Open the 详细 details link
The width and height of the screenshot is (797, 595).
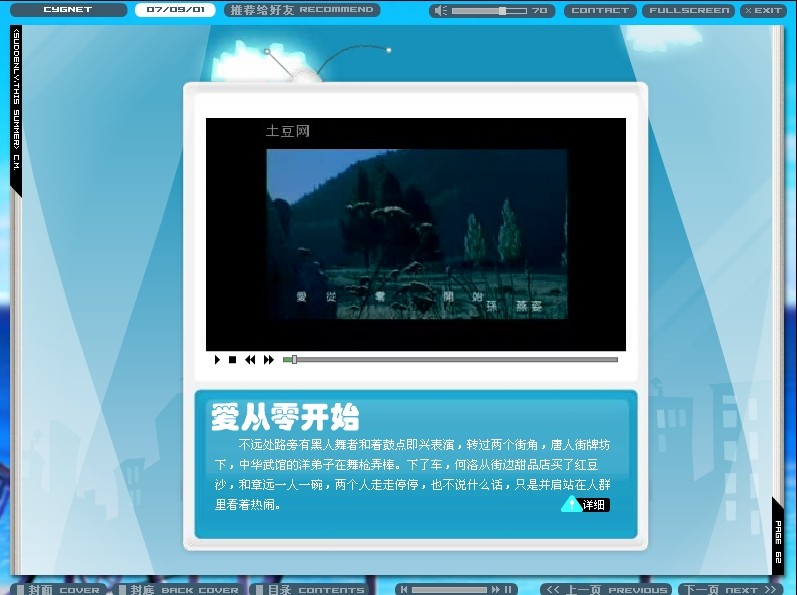click(585, 505)
